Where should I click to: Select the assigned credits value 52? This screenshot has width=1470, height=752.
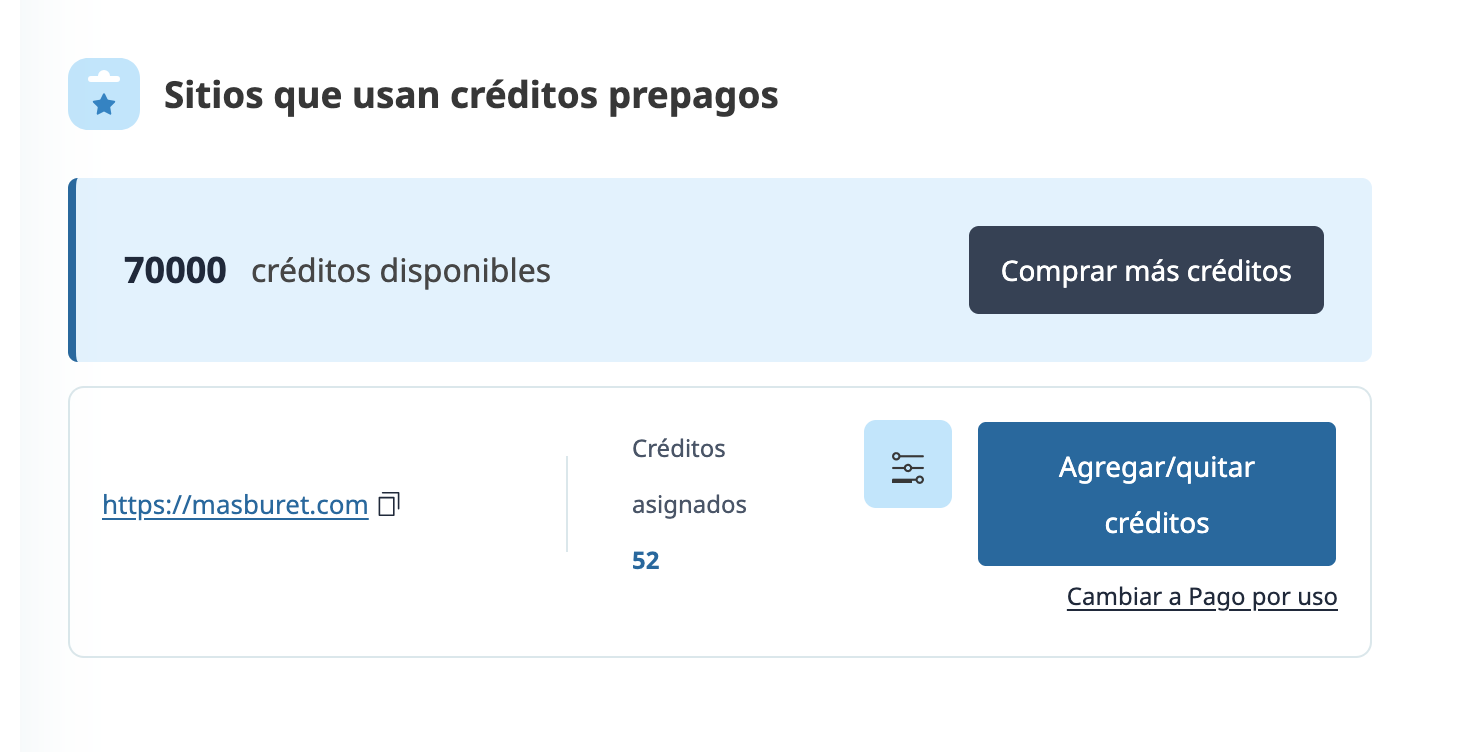[x=646, y=561]
